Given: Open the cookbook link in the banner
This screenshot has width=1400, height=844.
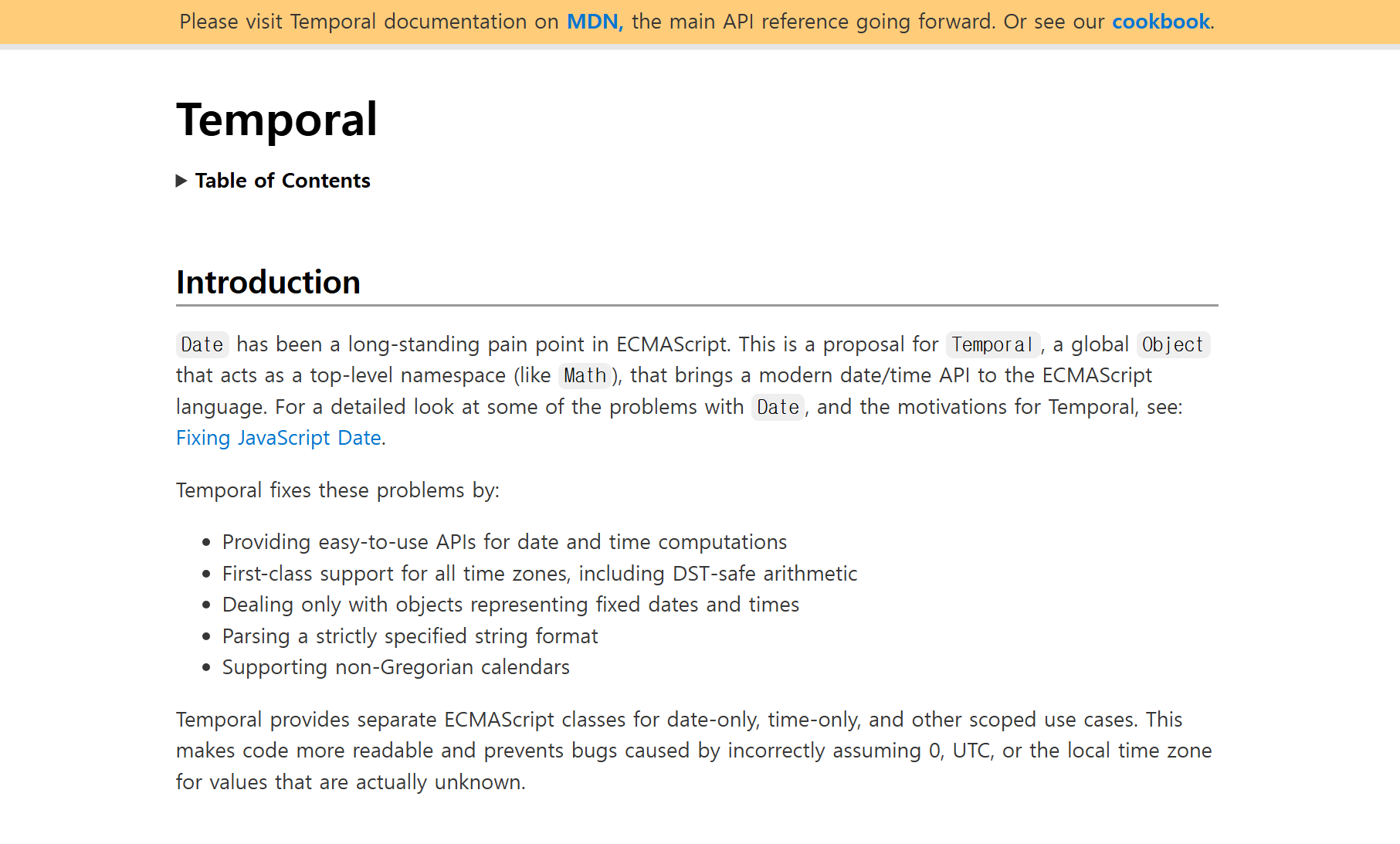Looking at the screenshot, I should pos(1160,22).
